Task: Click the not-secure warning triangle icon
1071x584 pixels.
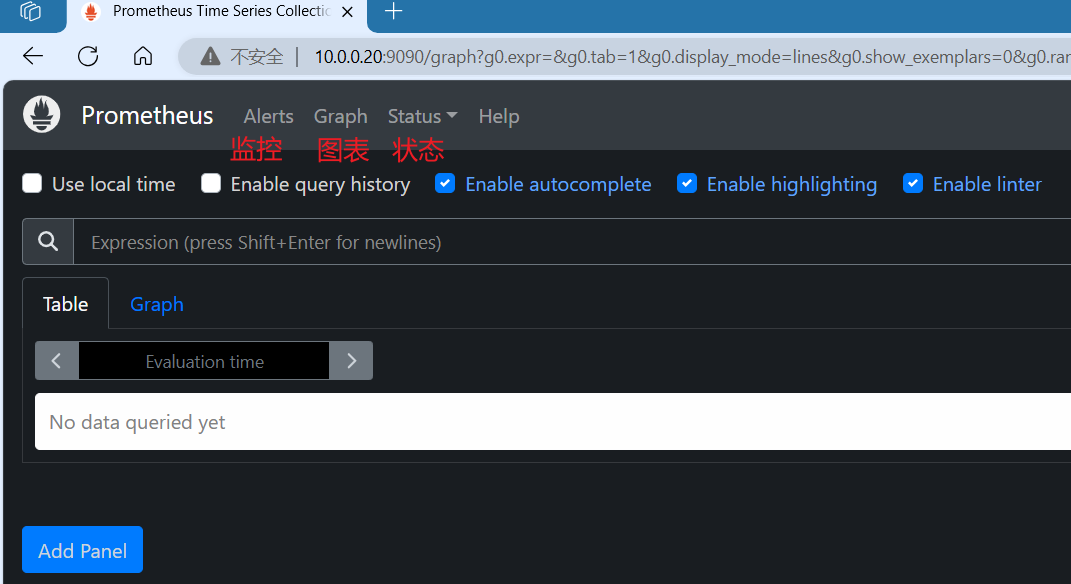Action: 210,56
